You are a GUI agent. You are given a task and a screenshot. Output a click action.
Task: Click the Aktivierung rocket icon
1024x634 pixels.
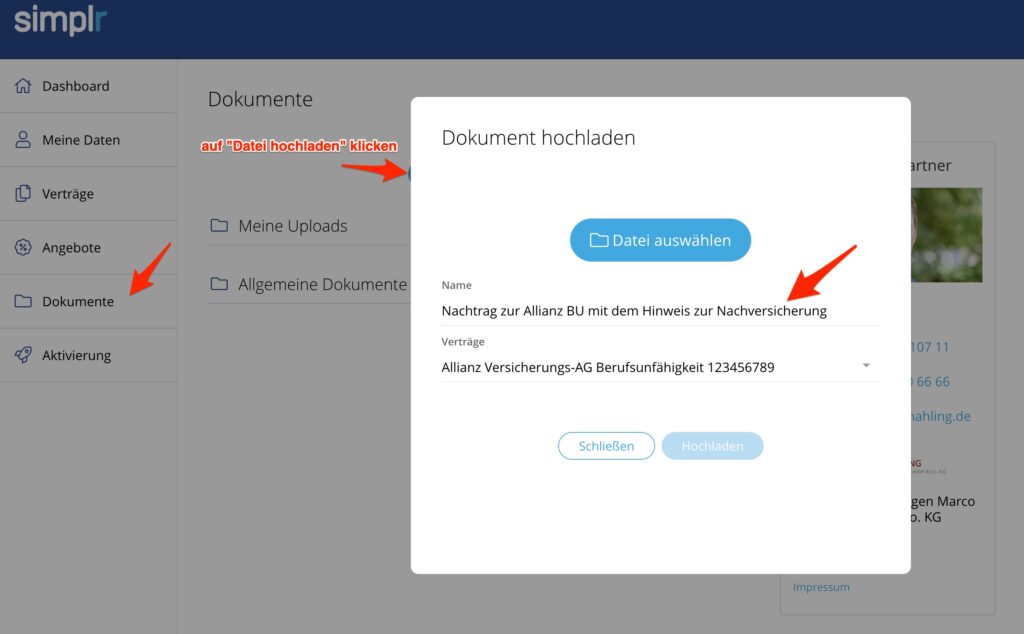click(x=23, y=355)
